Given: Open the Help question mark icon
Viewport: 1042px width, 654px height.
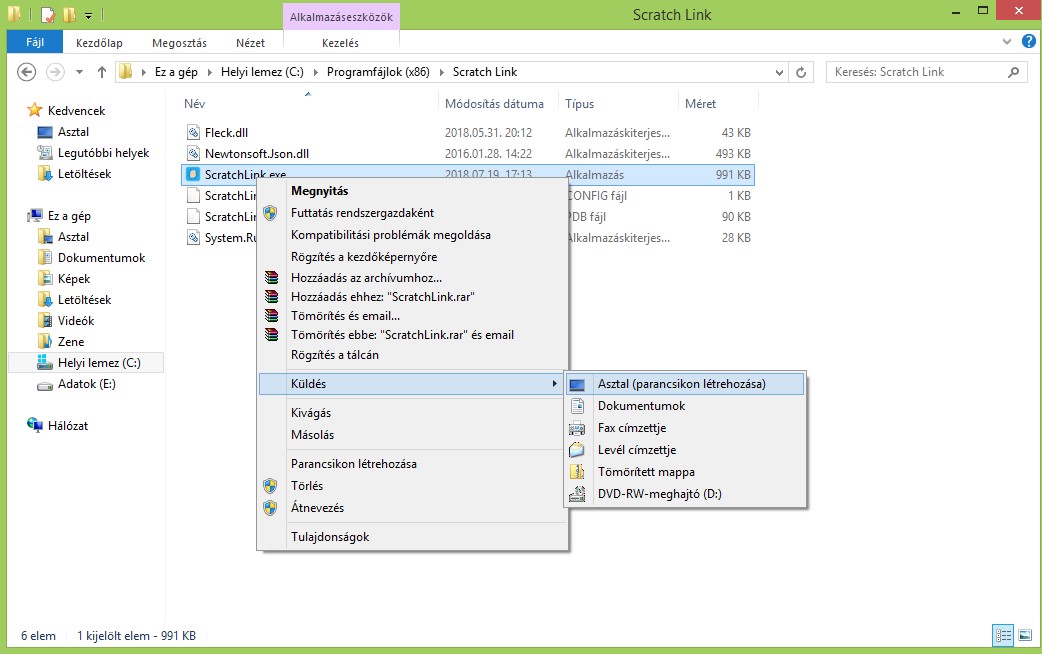Looking at the screenshot, I should coord(1026,43).
